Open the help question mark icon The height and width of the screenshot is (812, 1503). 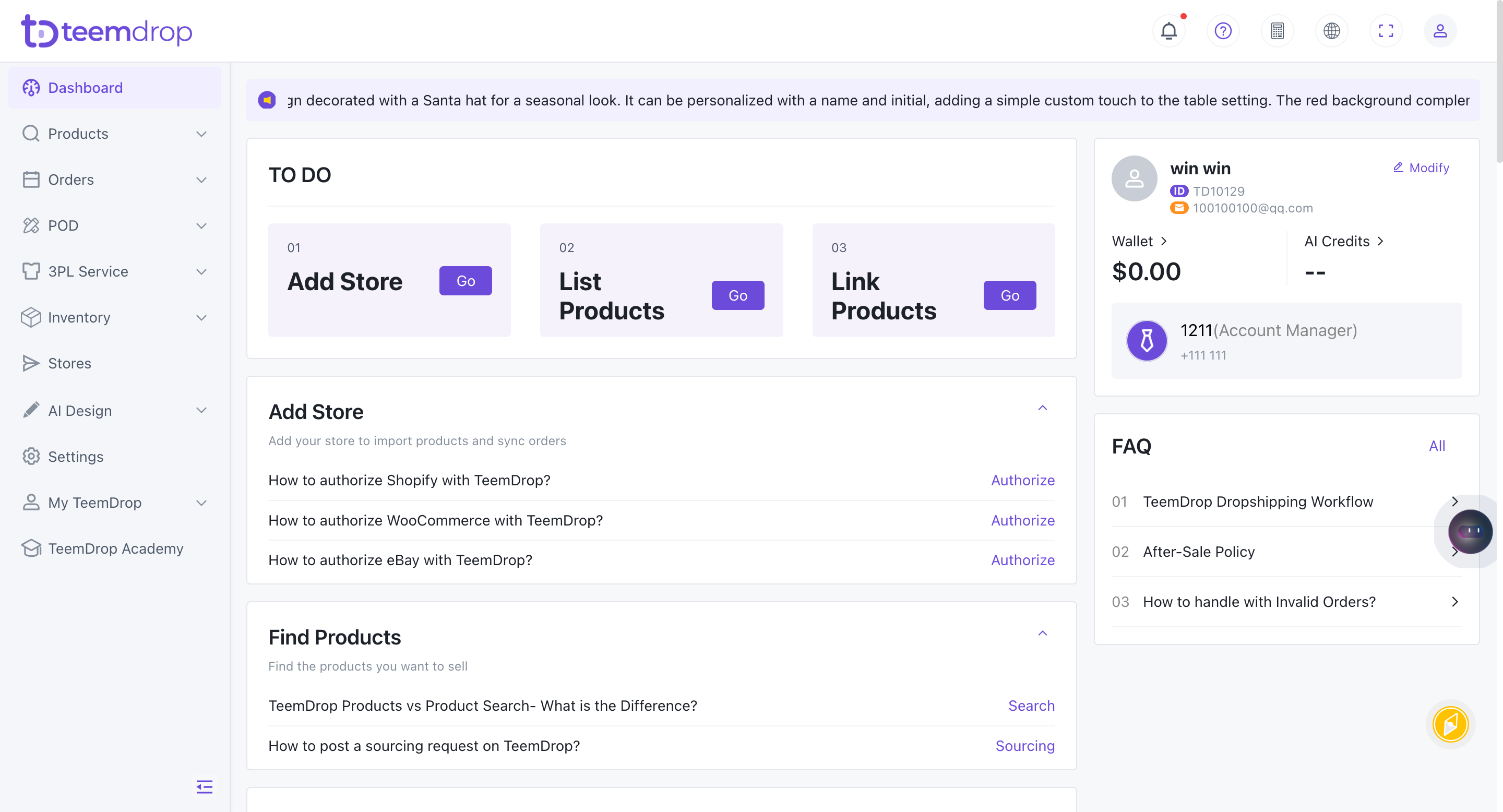click(1223, 31)
